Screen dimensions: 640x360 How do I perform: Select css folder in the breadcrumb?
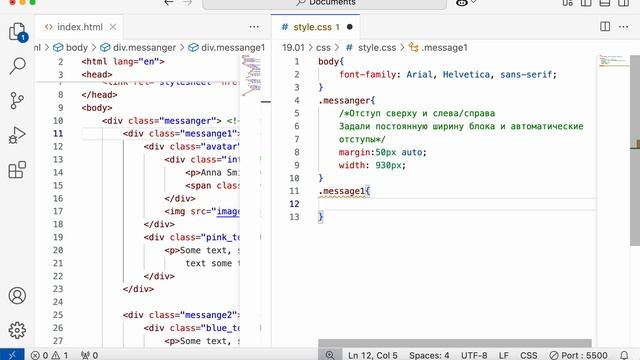(323, 48)
